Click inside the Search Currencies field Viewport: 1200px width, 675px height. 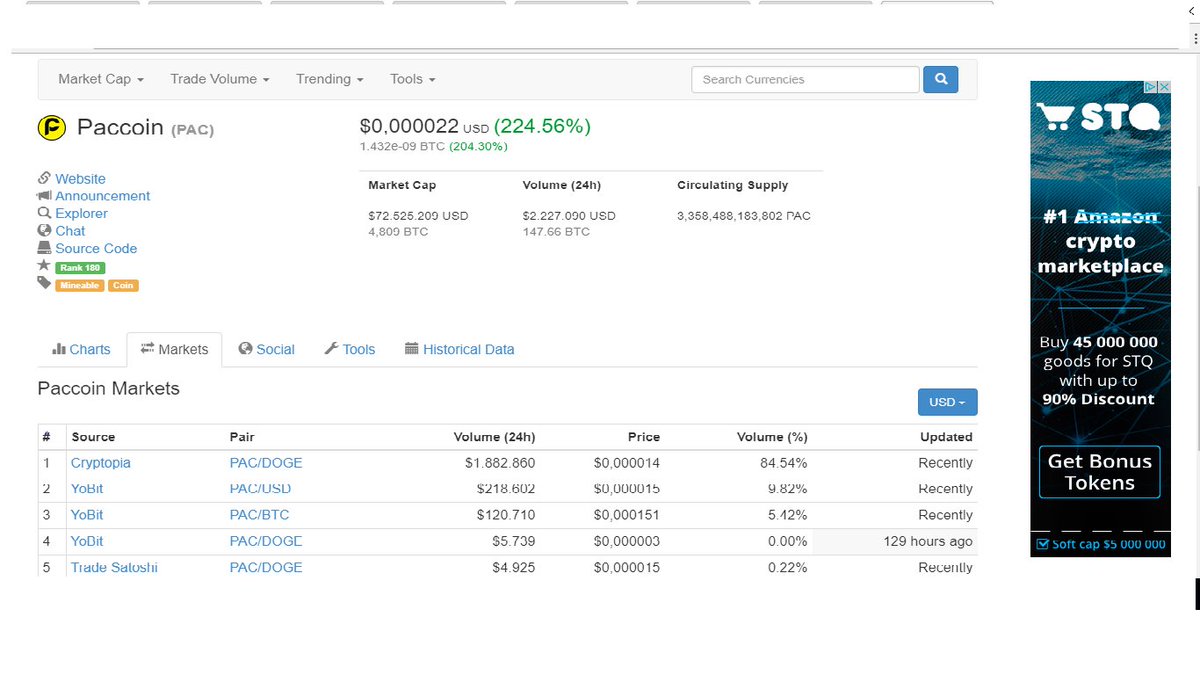click(805, 79)
